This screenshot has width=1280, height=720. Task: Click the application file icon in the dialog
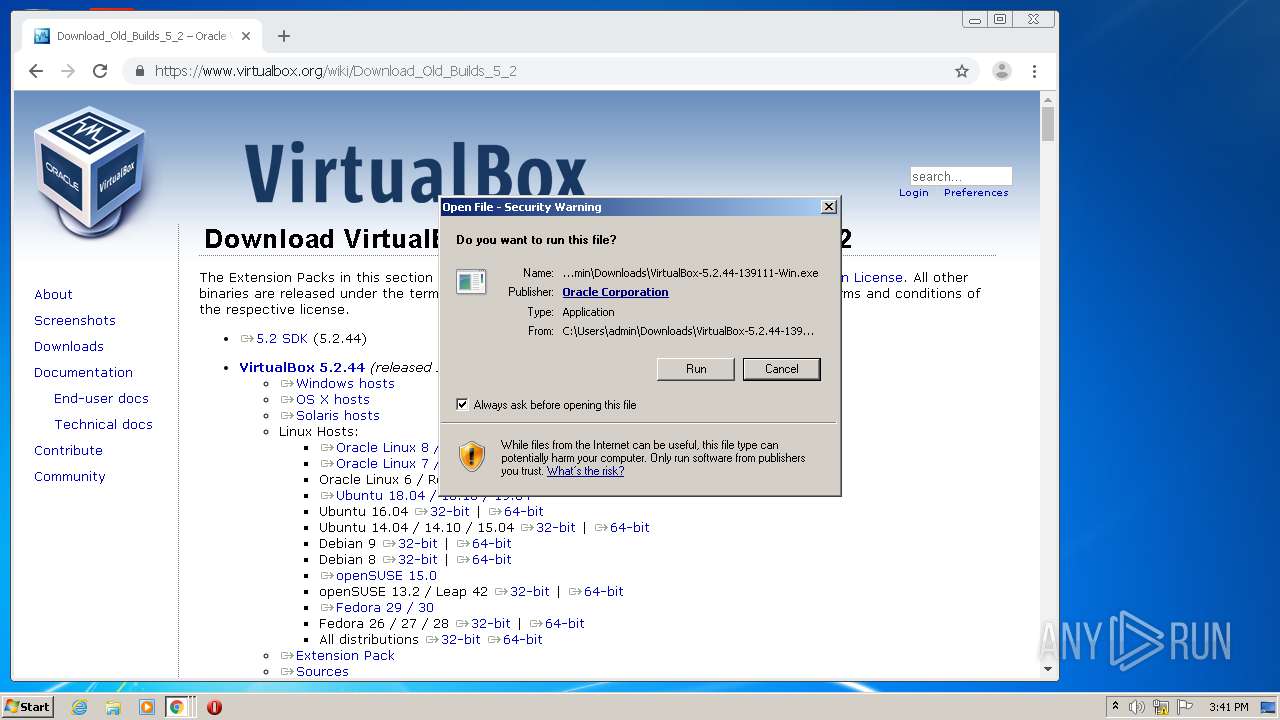click(471, 282)
